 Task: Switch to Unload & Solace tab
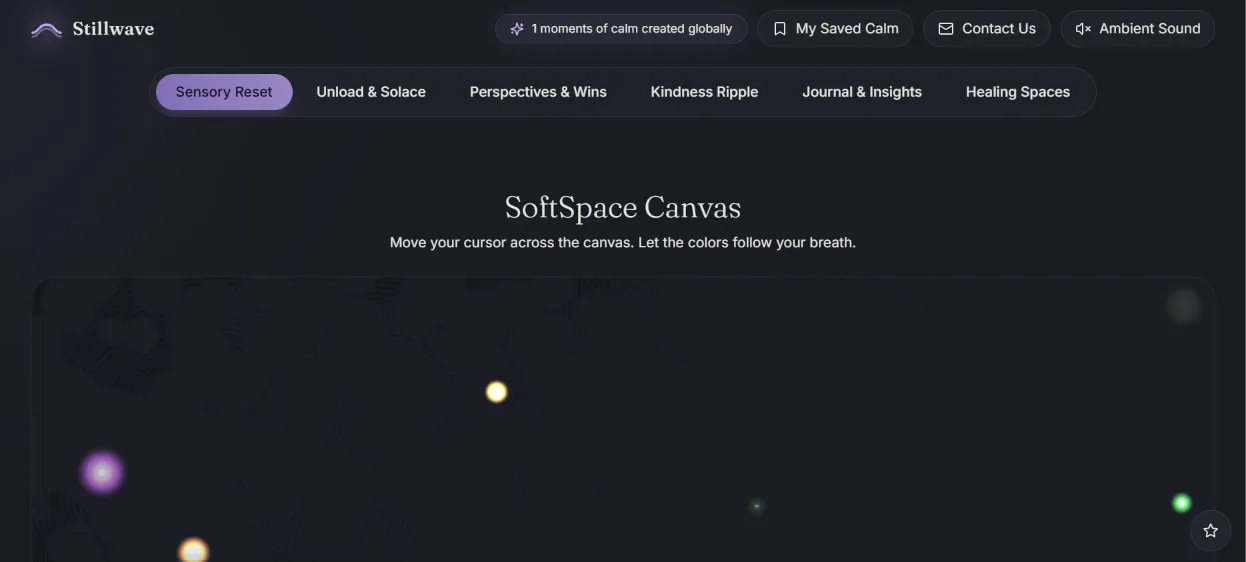pos(371,92)
